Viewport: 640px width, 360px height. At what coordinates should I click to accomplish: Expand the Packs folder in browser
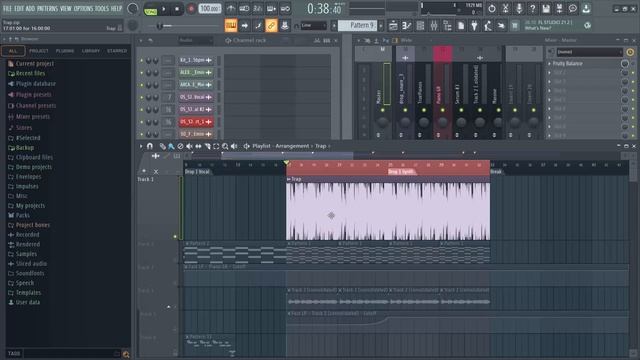[x=19, y=215]
